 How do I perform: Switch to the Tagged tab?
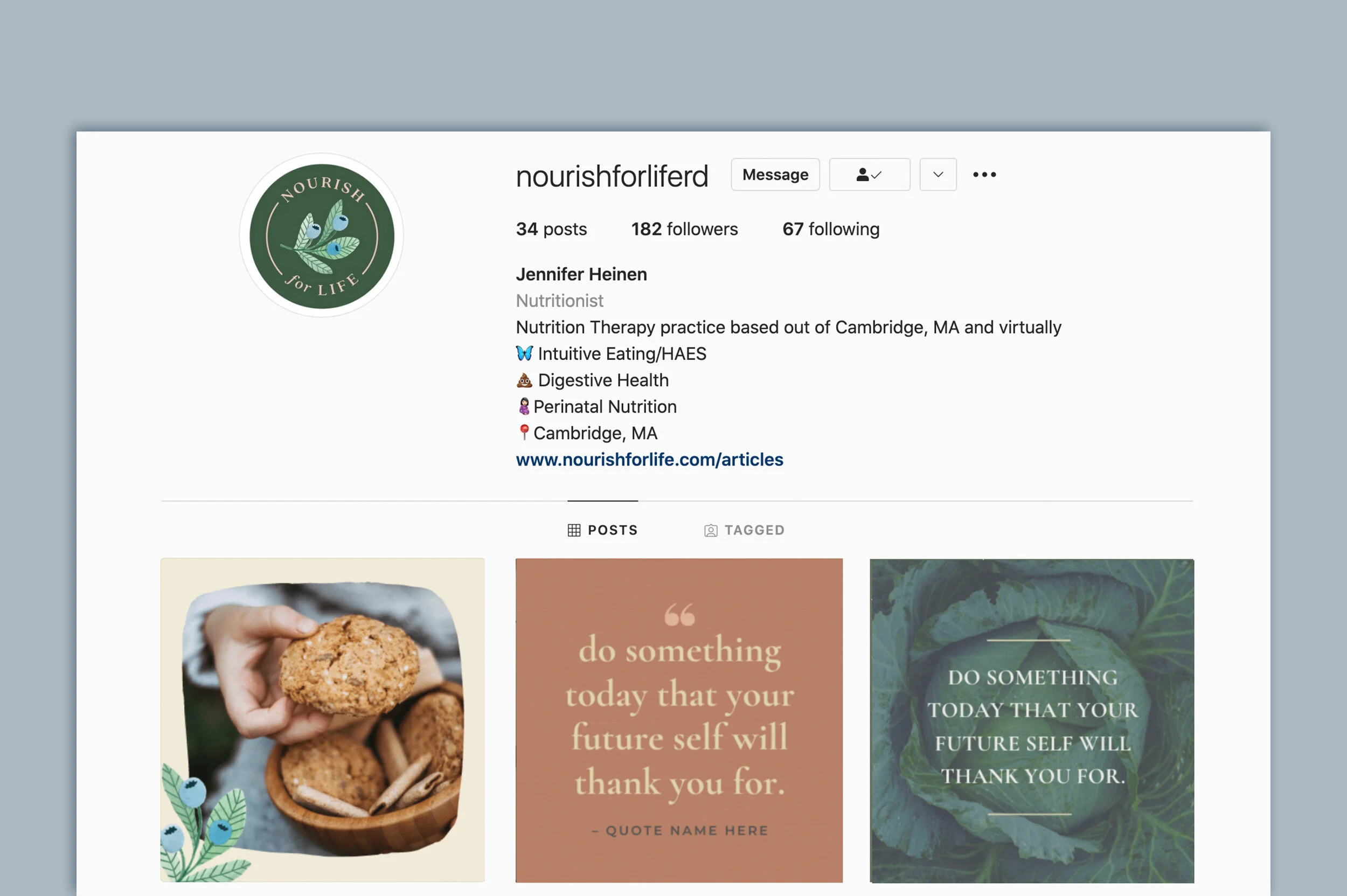(x=744, y=530)
